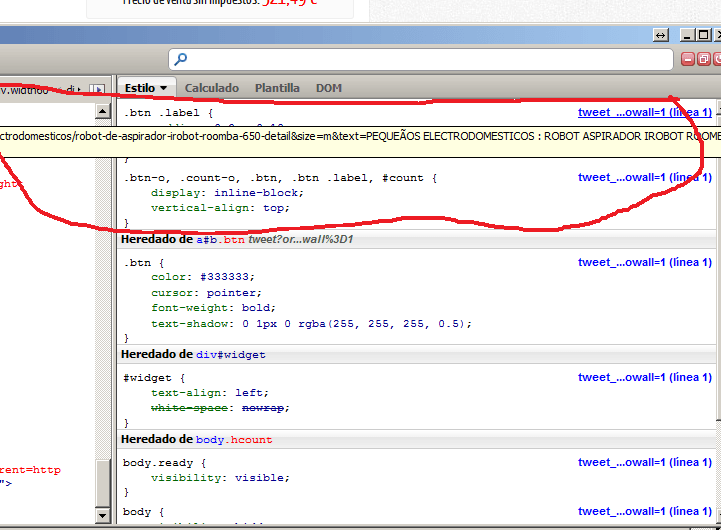Click the struck-through "nowrap" value
This screenshot has width=721, height=530.
click(263, 408)
